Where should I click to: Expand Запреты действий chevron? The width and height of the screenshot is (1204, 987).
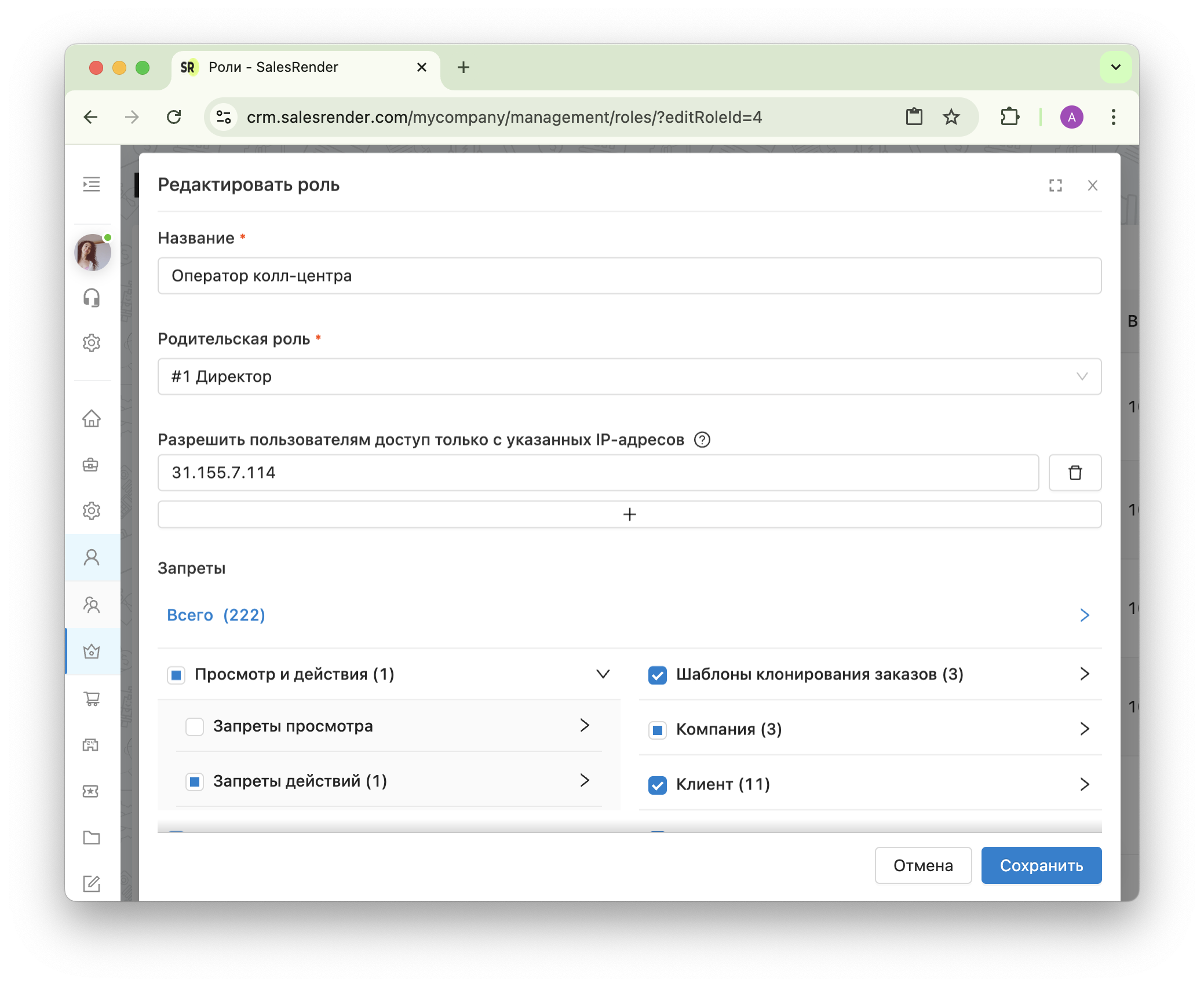(x=585, y=781)
